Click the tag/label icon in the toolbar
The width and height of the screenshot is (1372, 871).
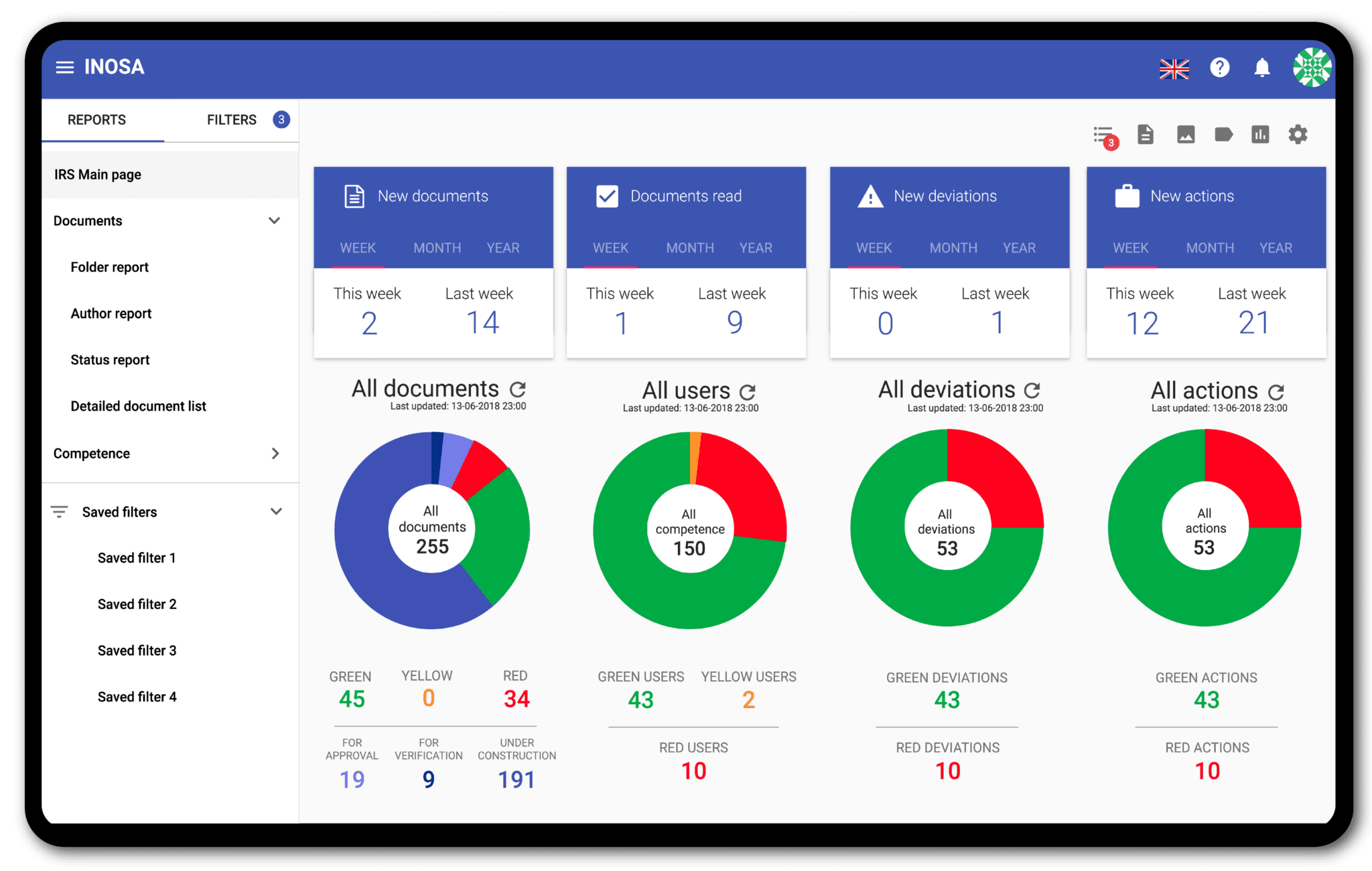(1225, 134)
